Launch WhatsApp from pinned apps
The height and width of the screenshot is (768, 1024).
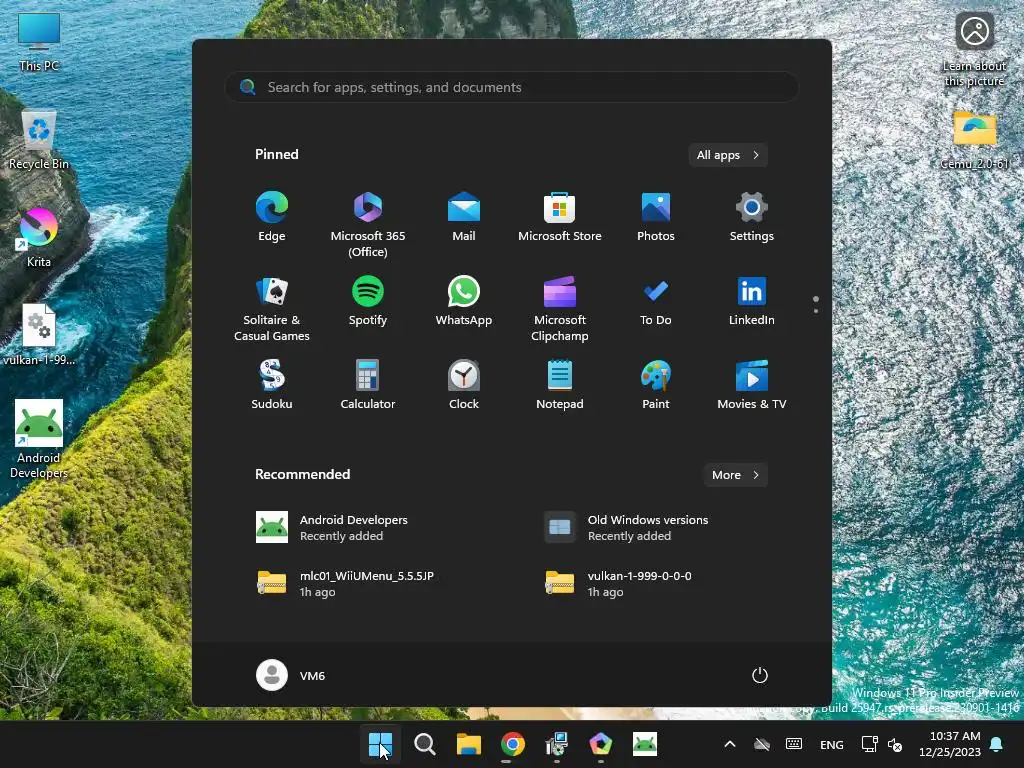tap(464, 301)
